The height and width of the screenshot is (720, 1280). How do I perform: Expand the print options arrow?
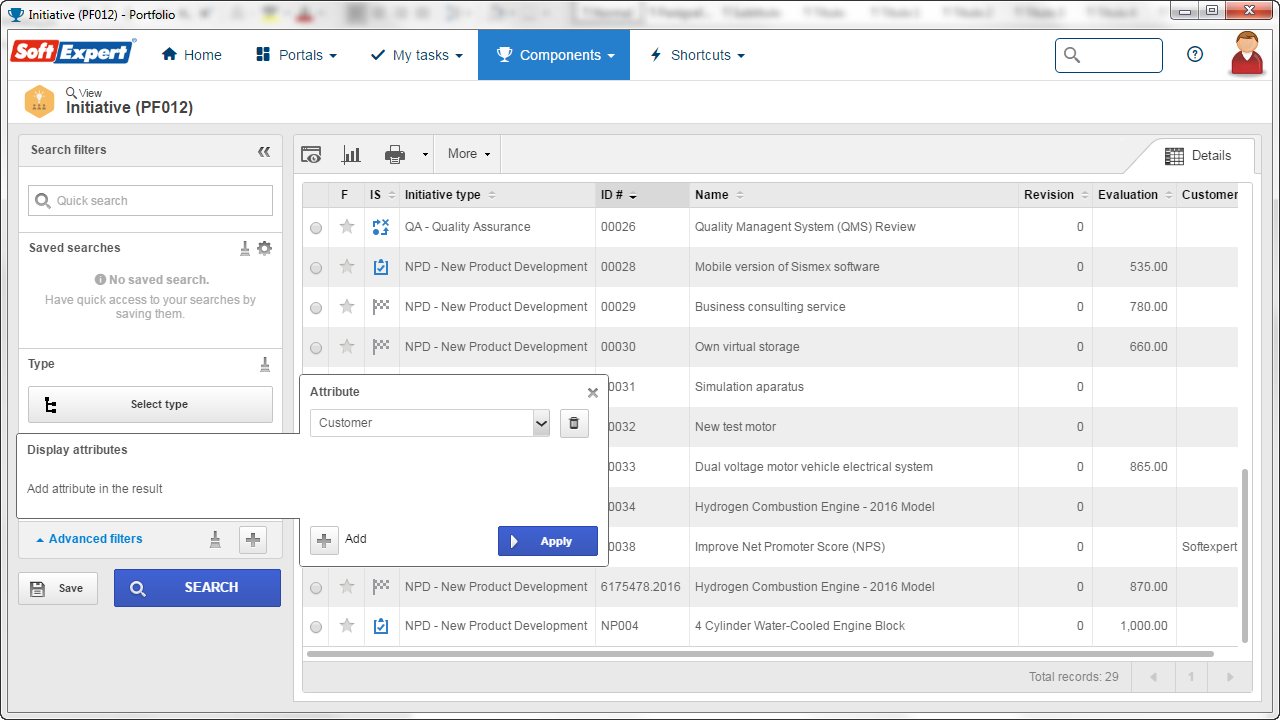click(425, 155)
